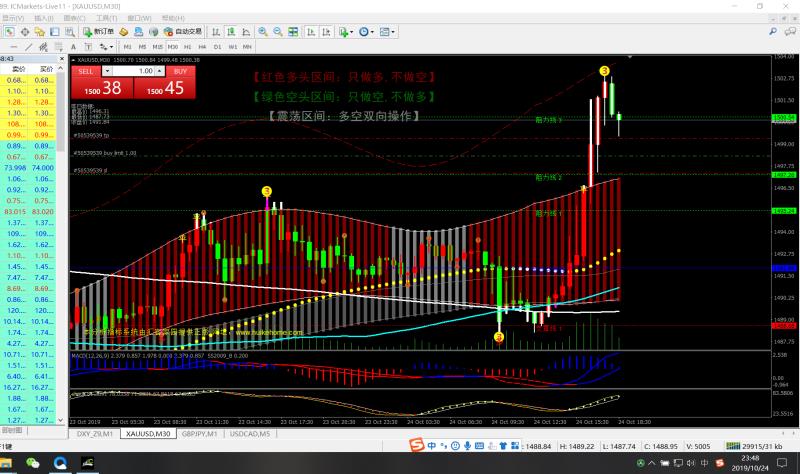Switch chart to candlestick mode
The width and height of the screenshot is (800, 474).
click(231, 32)
